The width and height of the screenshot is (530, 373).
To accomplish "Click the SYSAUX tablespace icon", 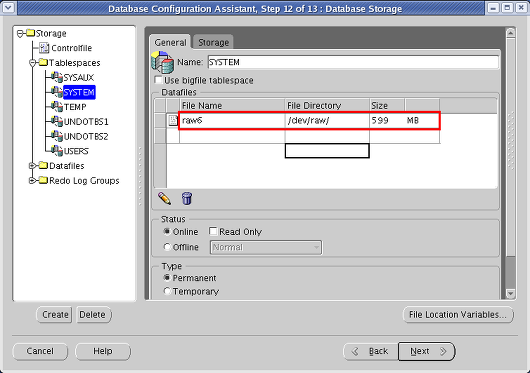I will click(x=57, y=77).
